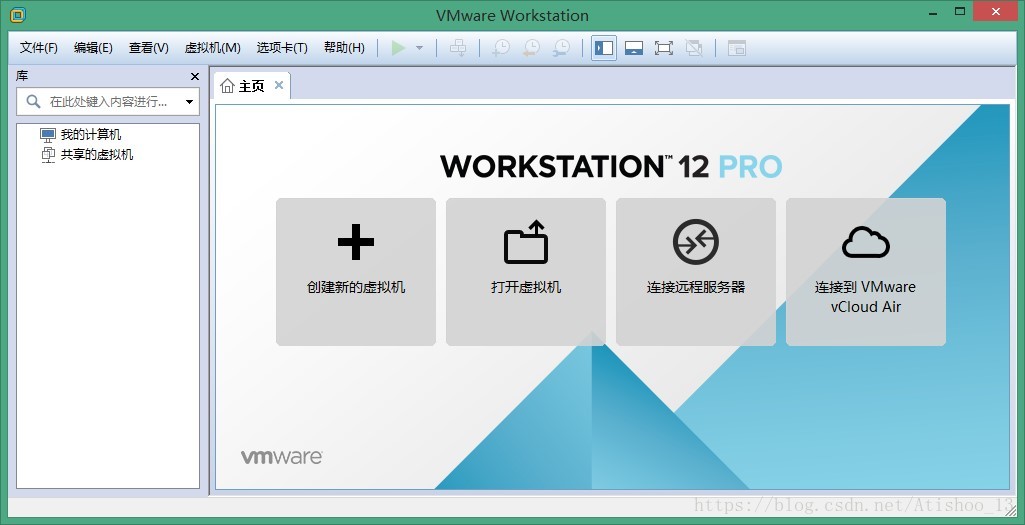Open the power options dropdown arrow
Screen dimensions: 1025x525
(x=420, y=48)
